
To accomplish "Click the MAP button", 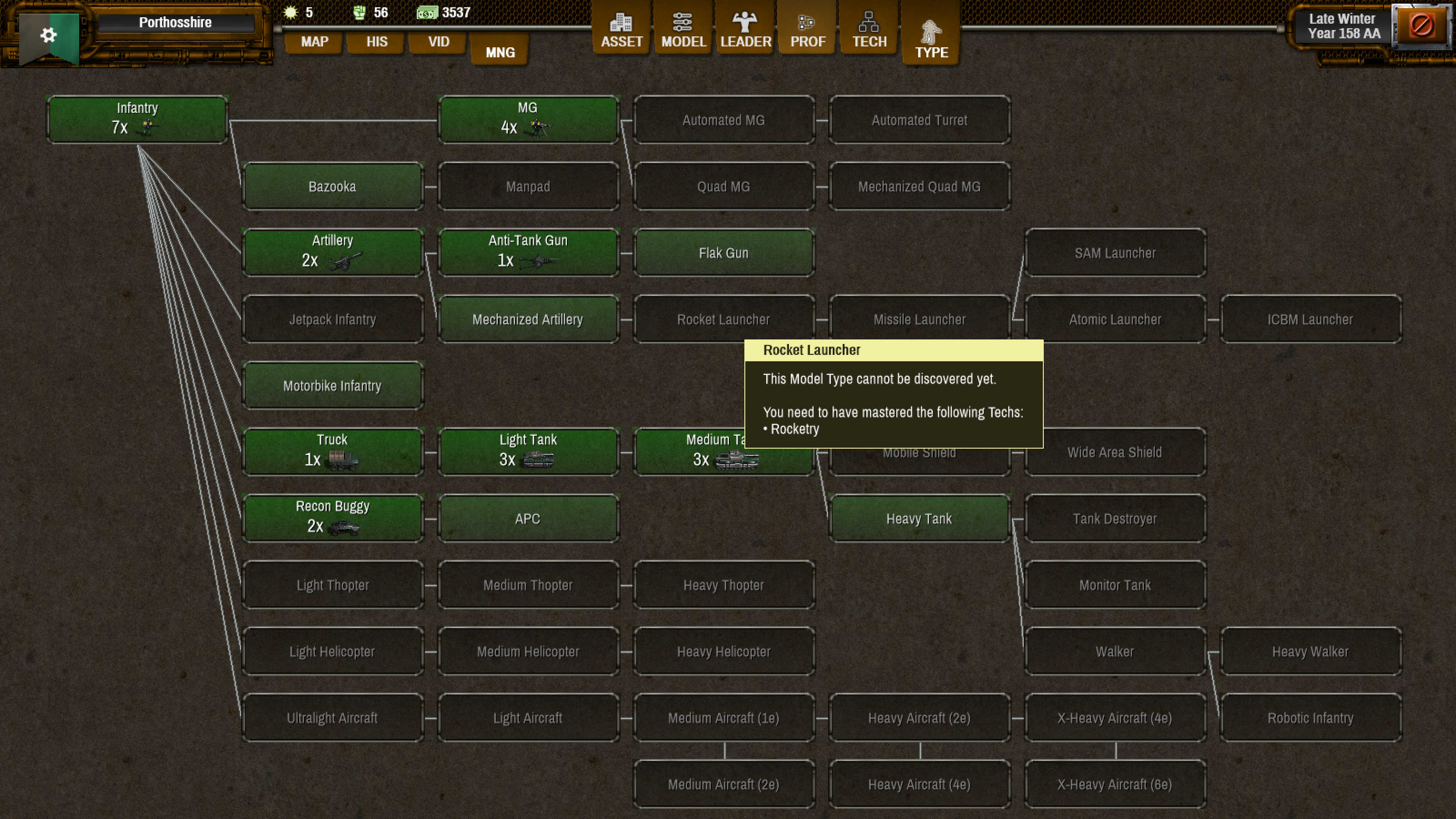I will coord(314,42).
